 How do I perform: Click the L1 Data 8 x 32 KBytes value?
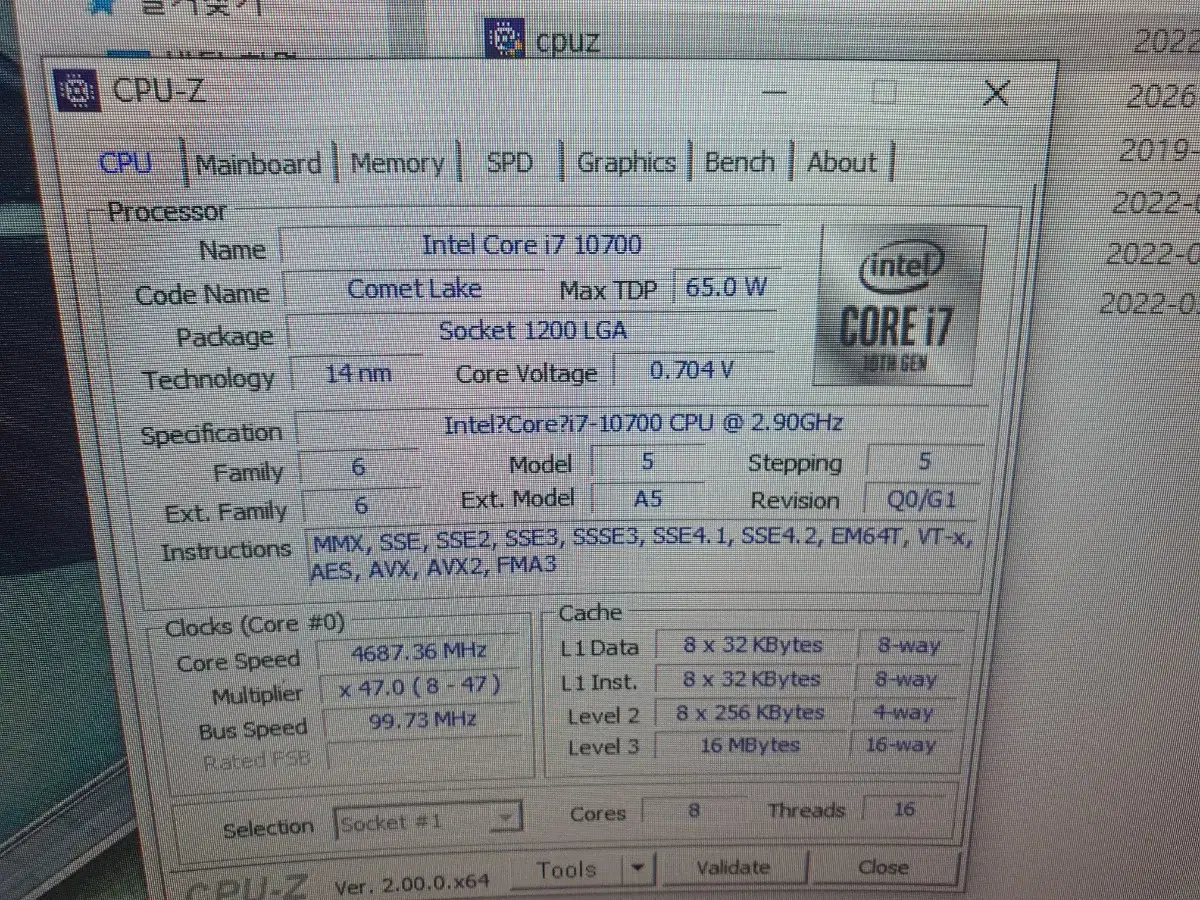click(753, 646)
